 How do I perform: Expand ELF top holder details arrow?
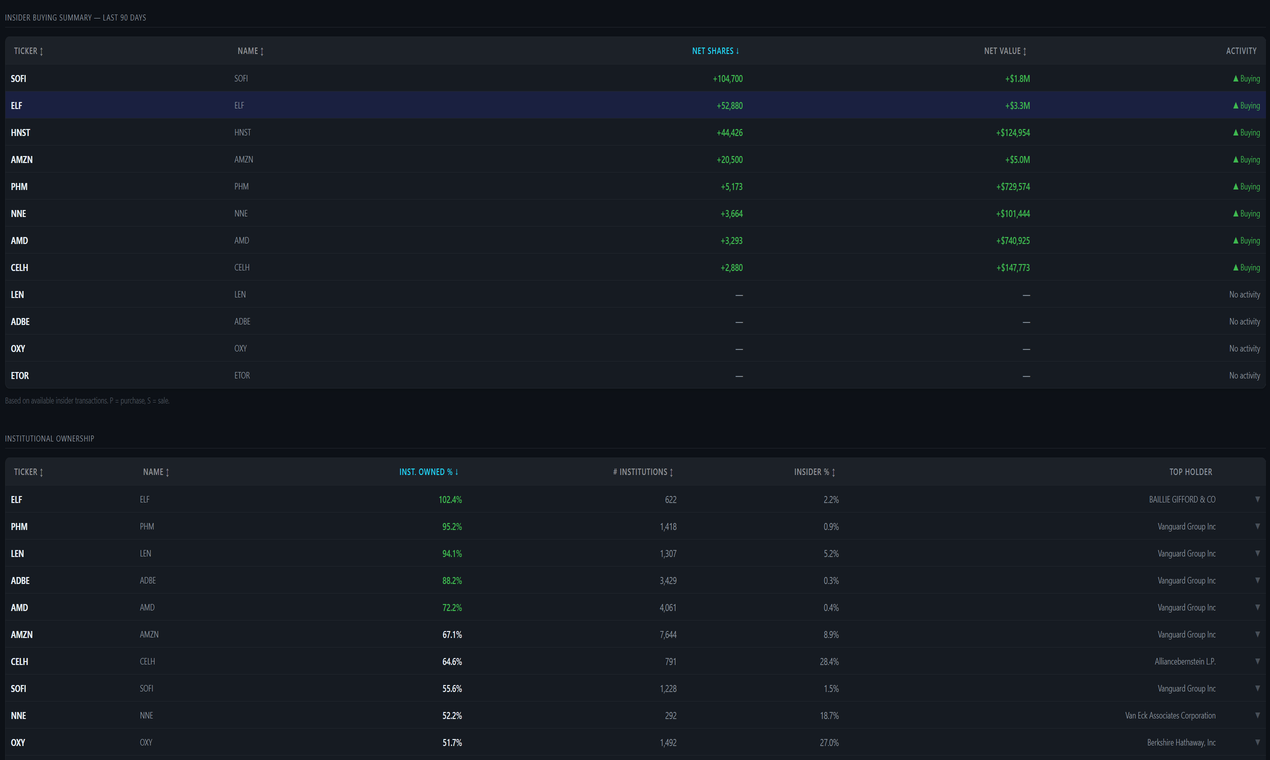pyautogui.click(x=1257, y=499)
